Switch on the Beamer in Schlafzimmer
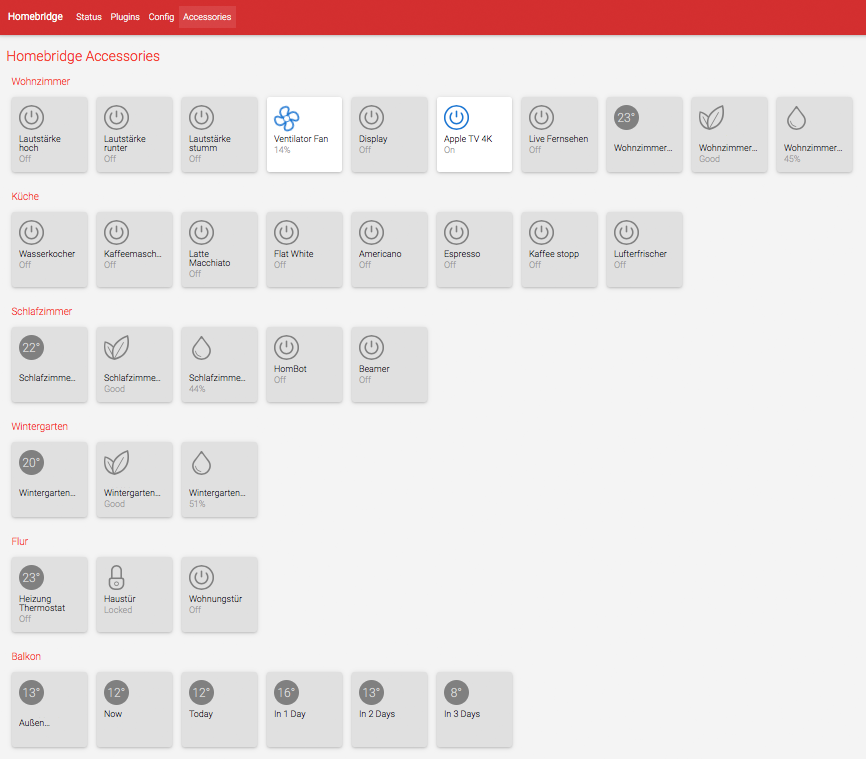Image resolution: width=866 pixels, height=759 pixels. pyautogui.click(x=389, y=364)
